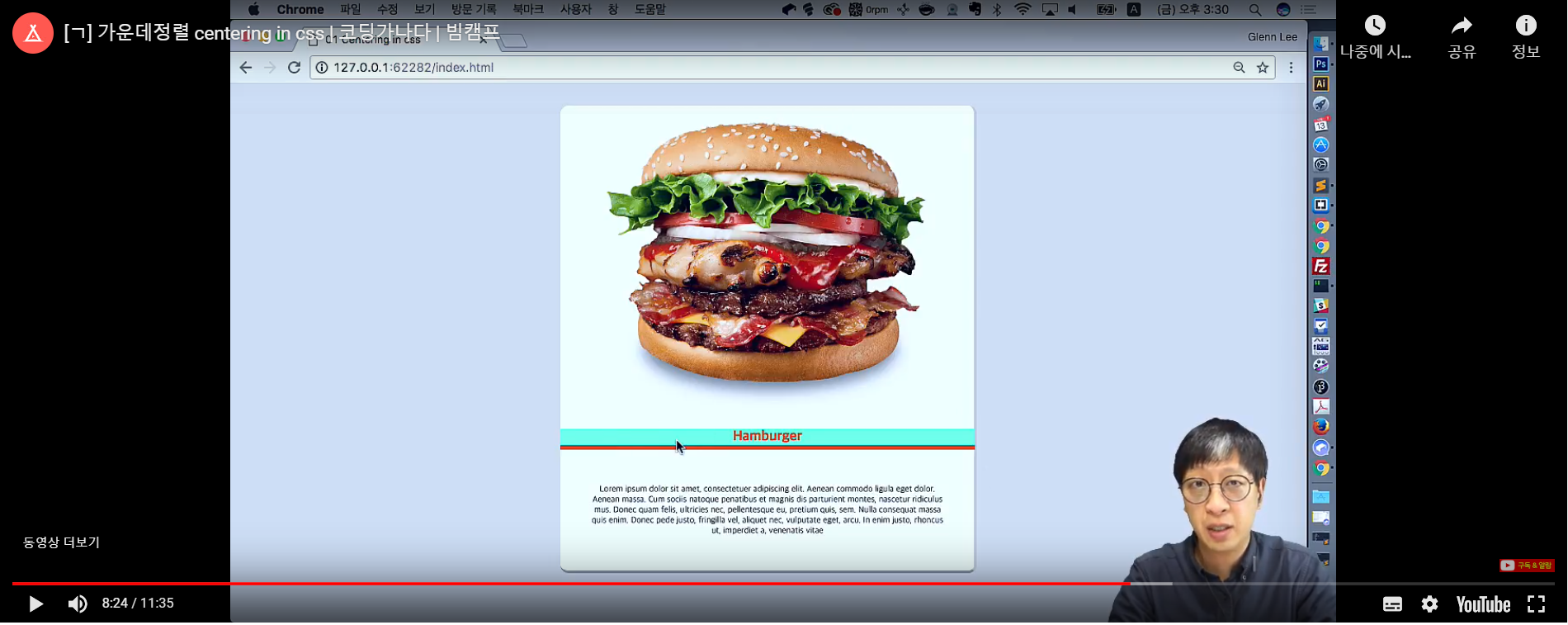Open the video title link 가운데정렬 centering in css
Viewport: 1568px width, 625px height.
click(281, 33)
